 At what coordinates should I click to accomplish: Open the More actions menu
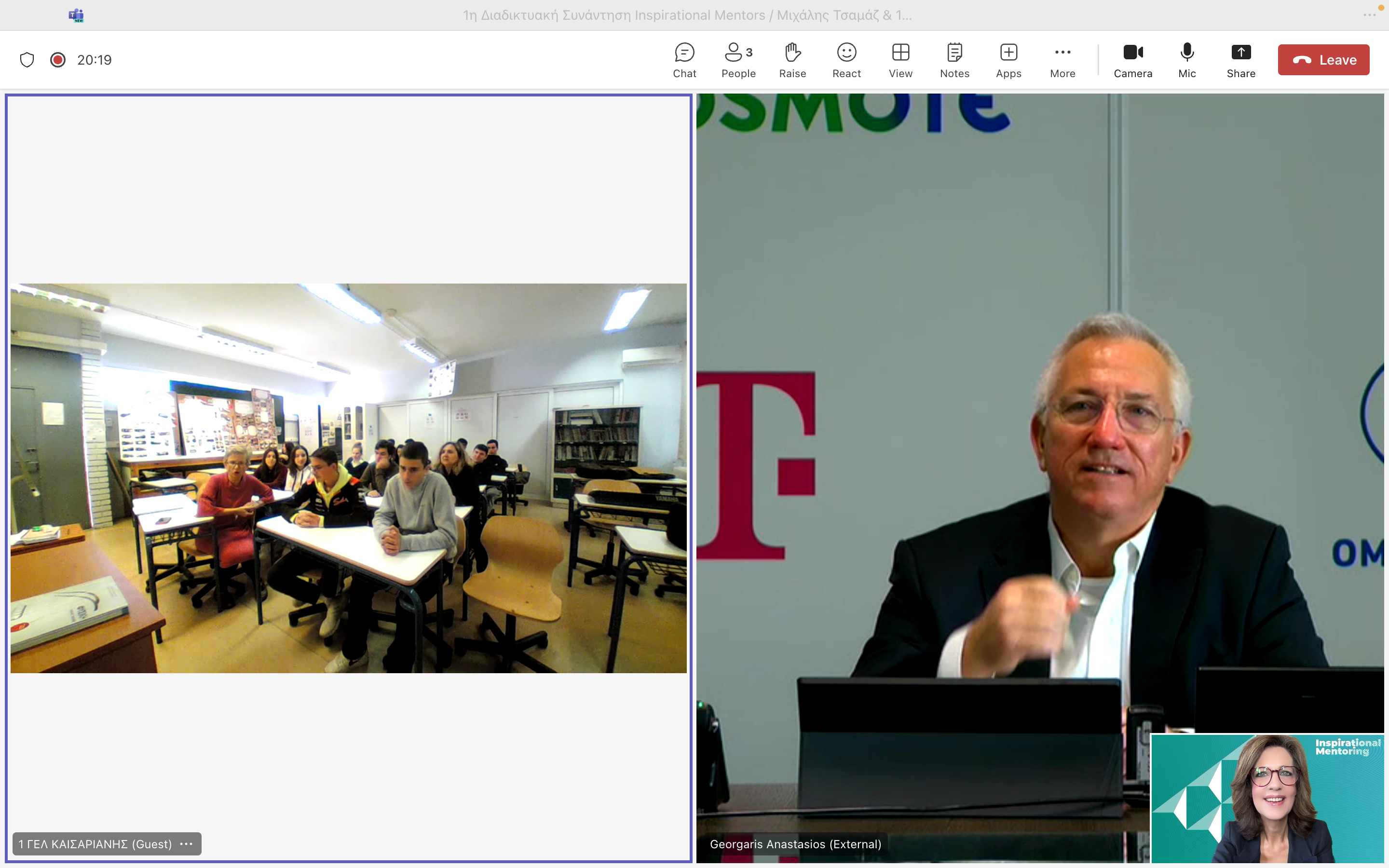coord(1062,60)
